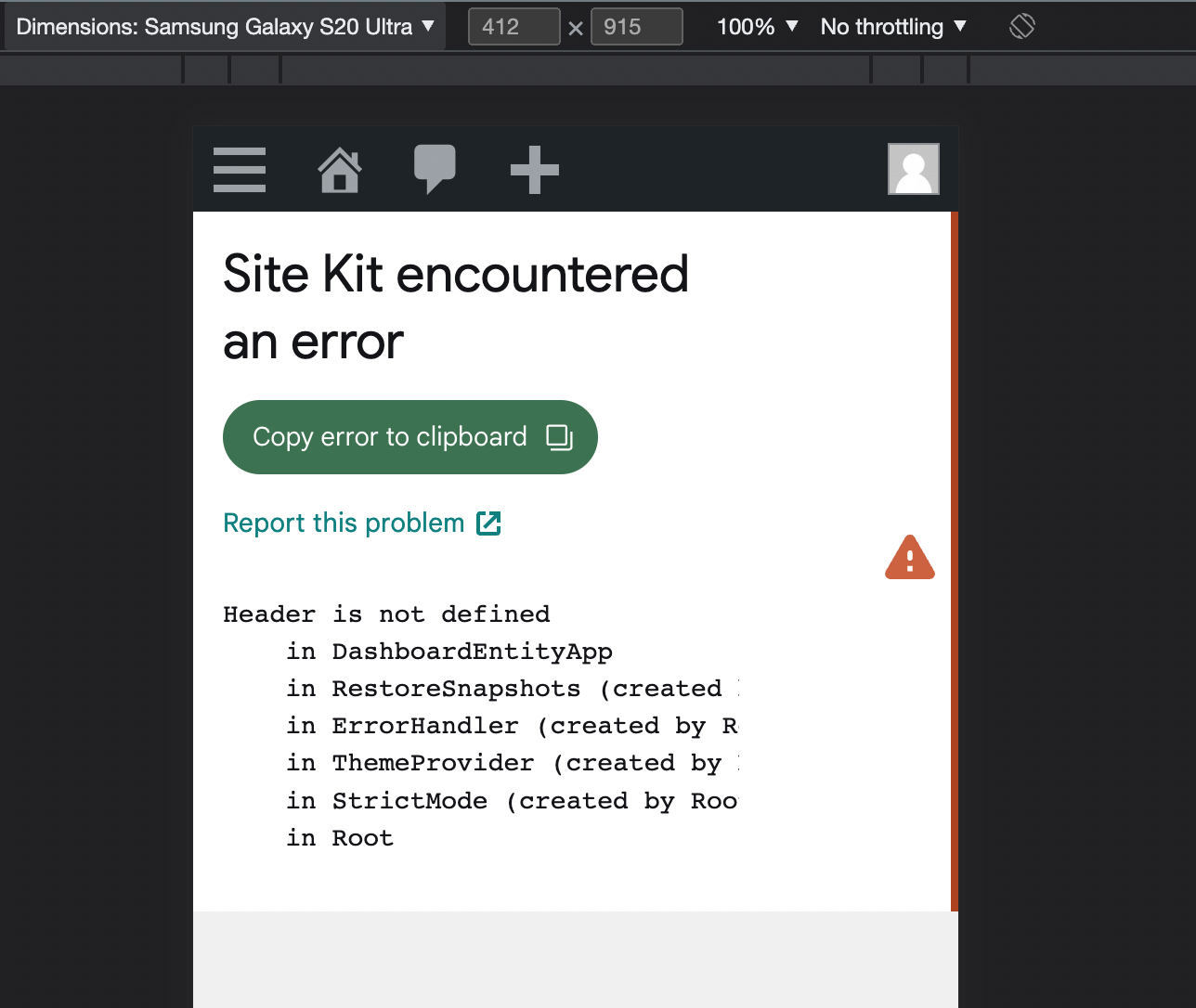Click the orange warning triangle icon
Viewport: 1196px width, 1008px height.
pos(910,557)
